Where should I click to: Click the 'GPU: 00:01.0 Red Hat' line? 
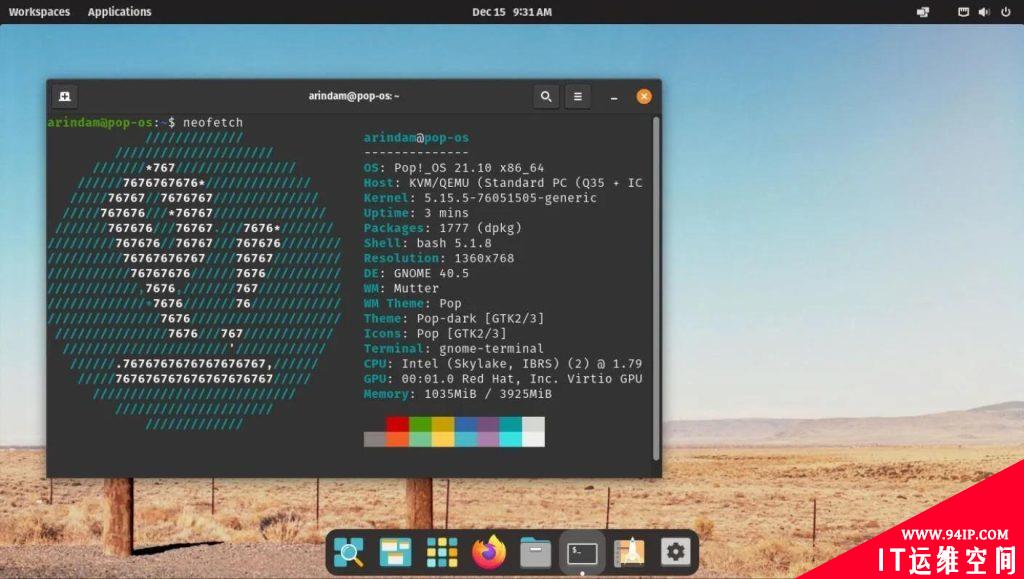(x=503, y=379)
